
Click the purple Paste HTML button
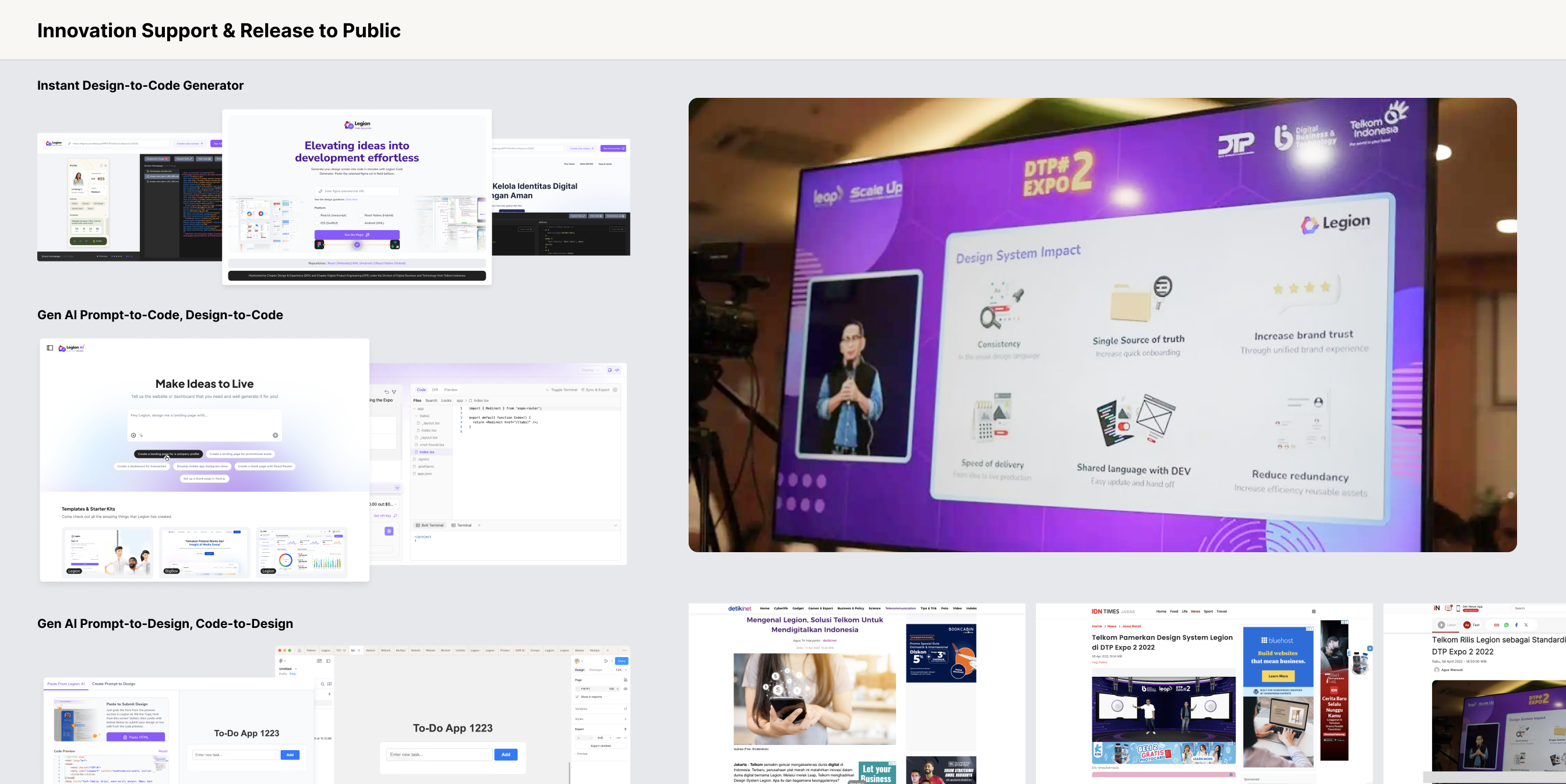coord(136,737)
